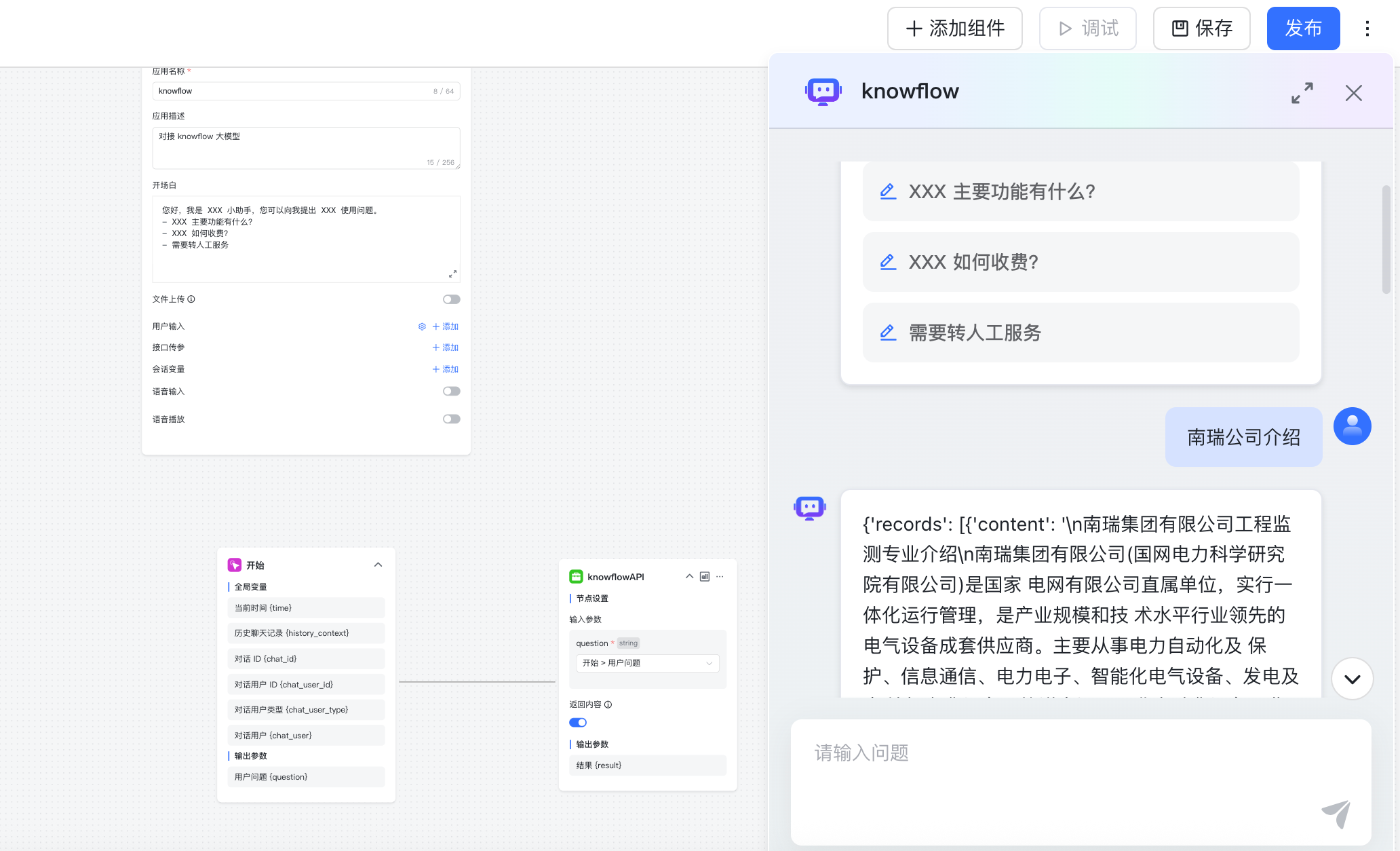Turn on the 语音输入 switch
Viewport: 1400px width, 851px height.
[x=451, y=391]
